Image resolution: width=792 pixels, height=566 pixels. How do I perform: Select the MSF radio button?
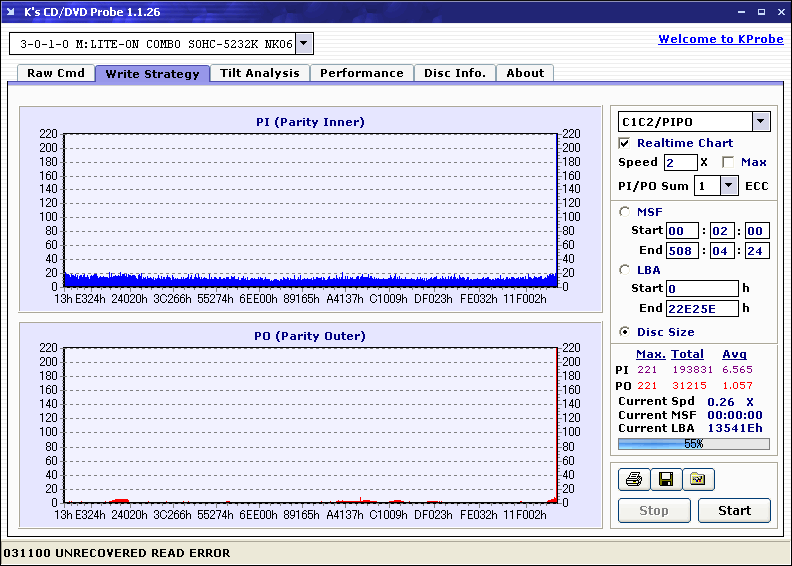point(625,211)
